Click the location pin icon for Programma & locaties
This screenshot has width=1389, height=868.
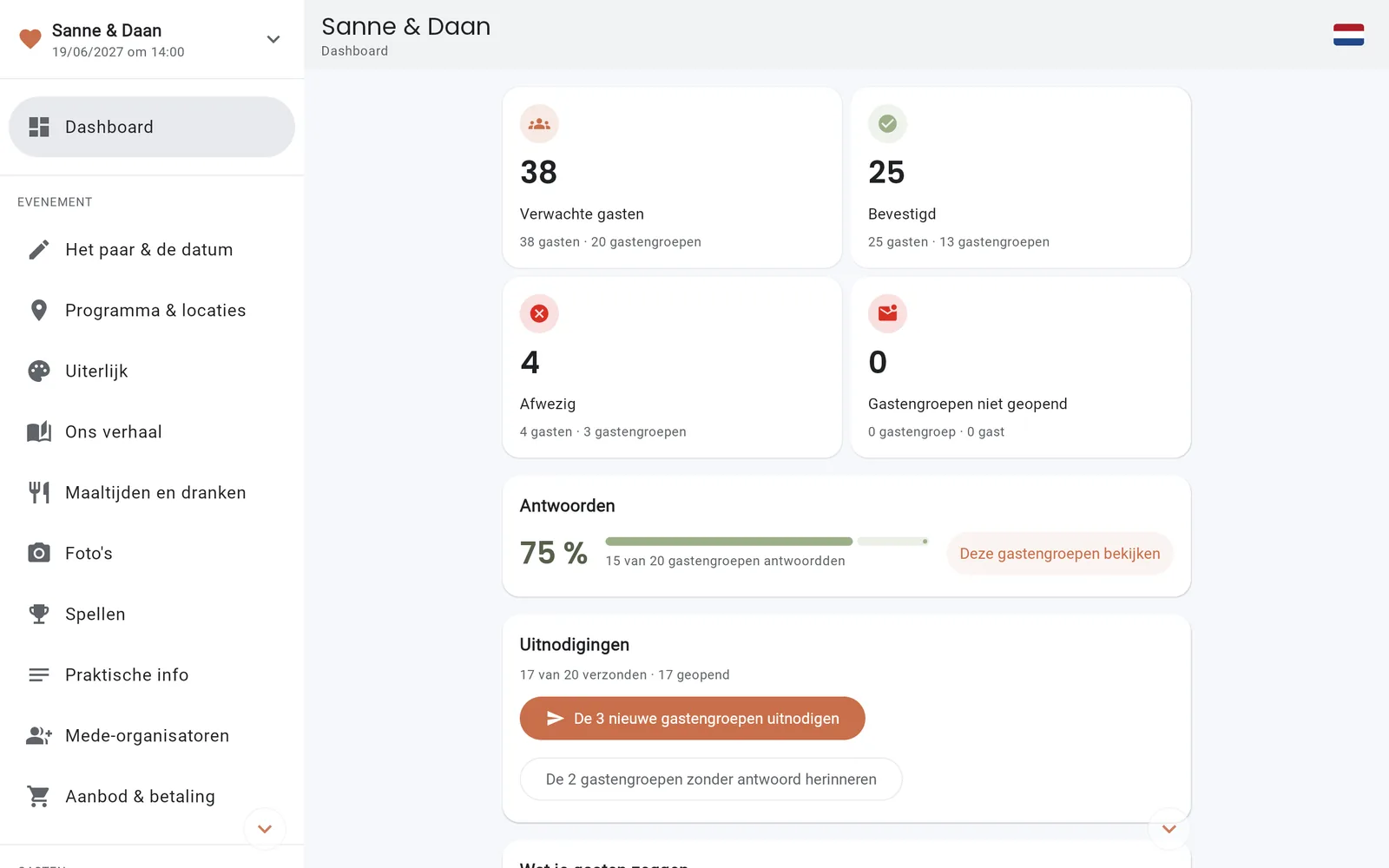[39, 311]
